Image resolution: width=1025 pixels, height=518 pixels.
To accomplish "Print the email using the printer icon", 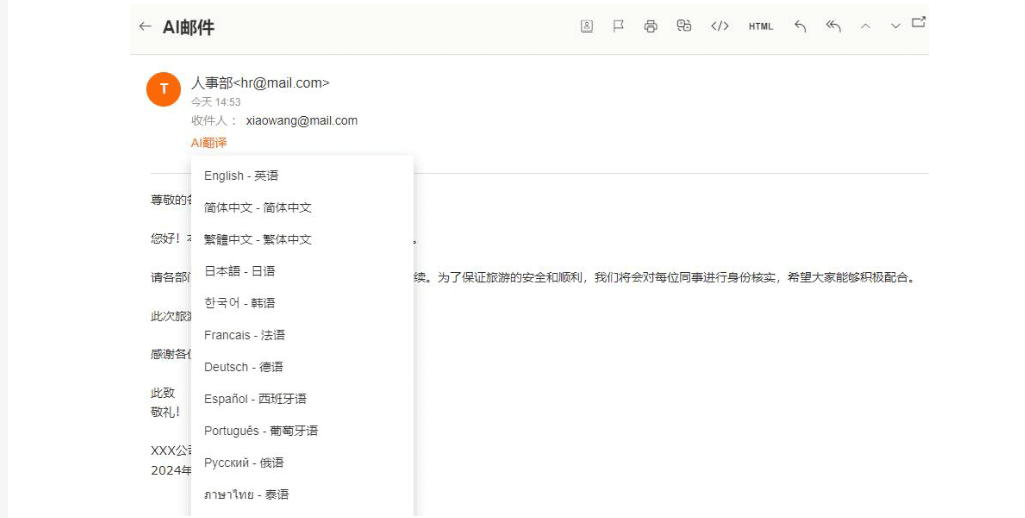I will click(x=651, y=27).
